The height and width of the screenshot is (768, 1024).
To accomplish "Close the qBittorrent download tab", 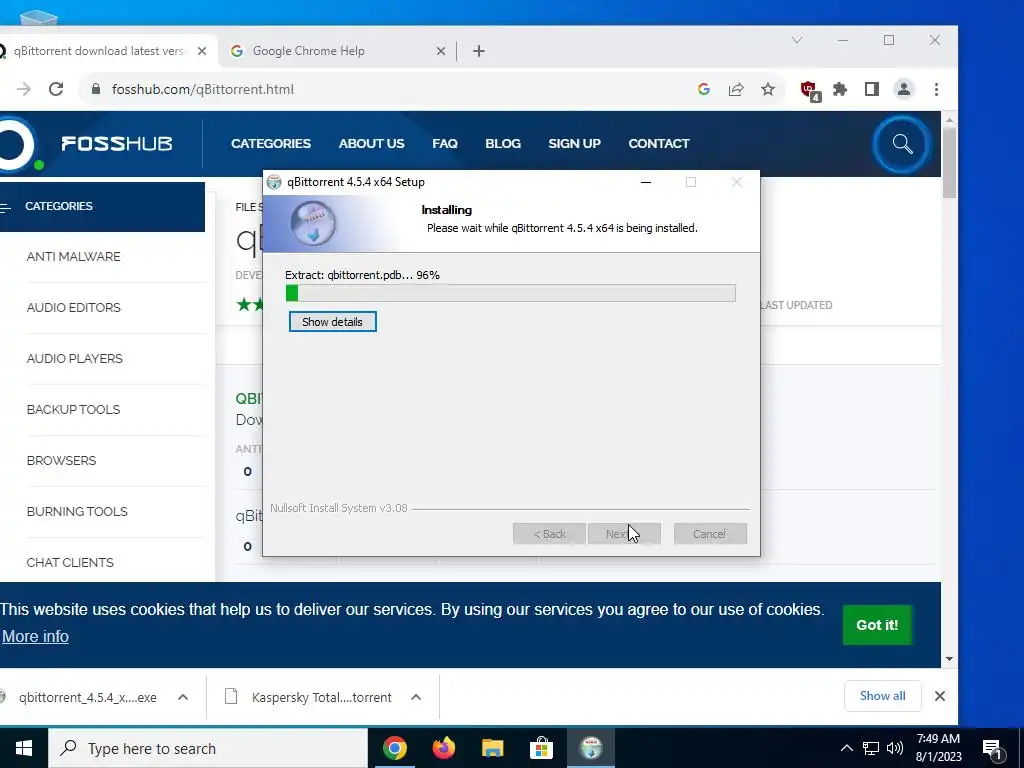I will click(x=202, y=51).
